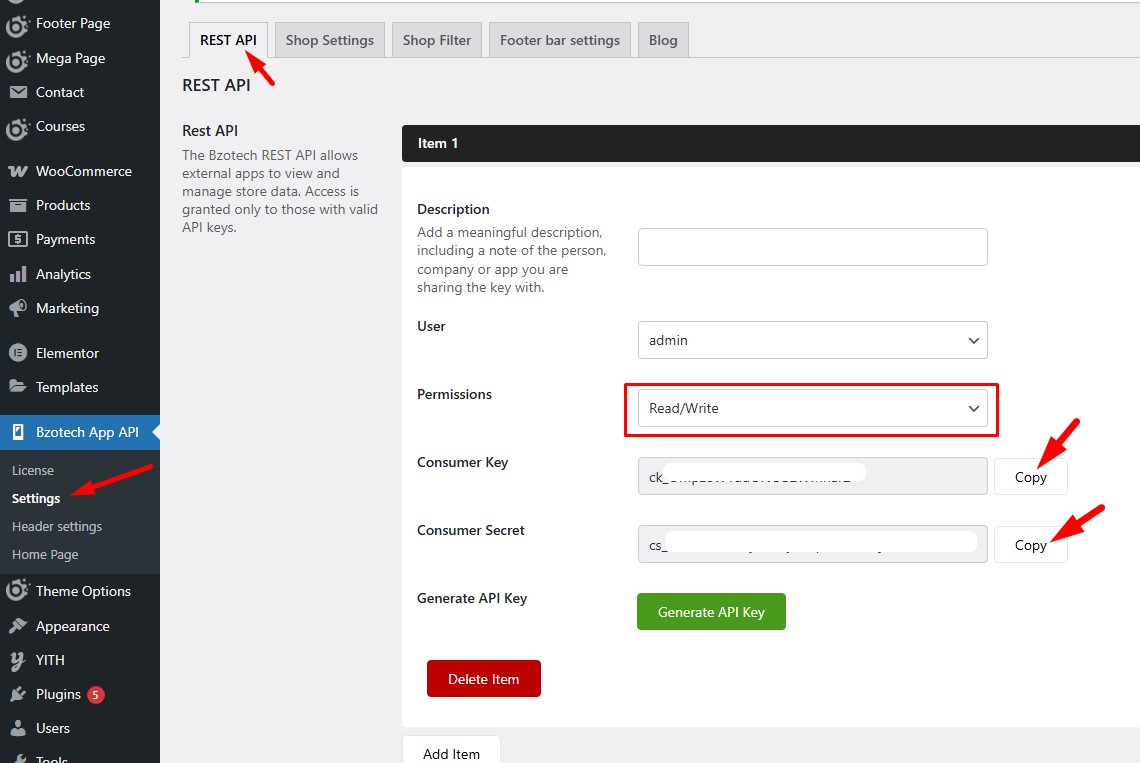Click the Templates folder icon
Viewport: 1140px width, 763px height.
pos(18,386)
